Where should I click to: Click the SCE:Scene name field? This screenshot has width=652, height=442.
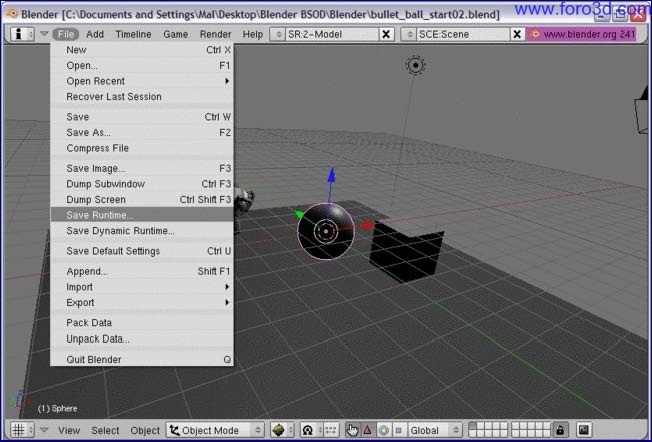click(463, 34)
